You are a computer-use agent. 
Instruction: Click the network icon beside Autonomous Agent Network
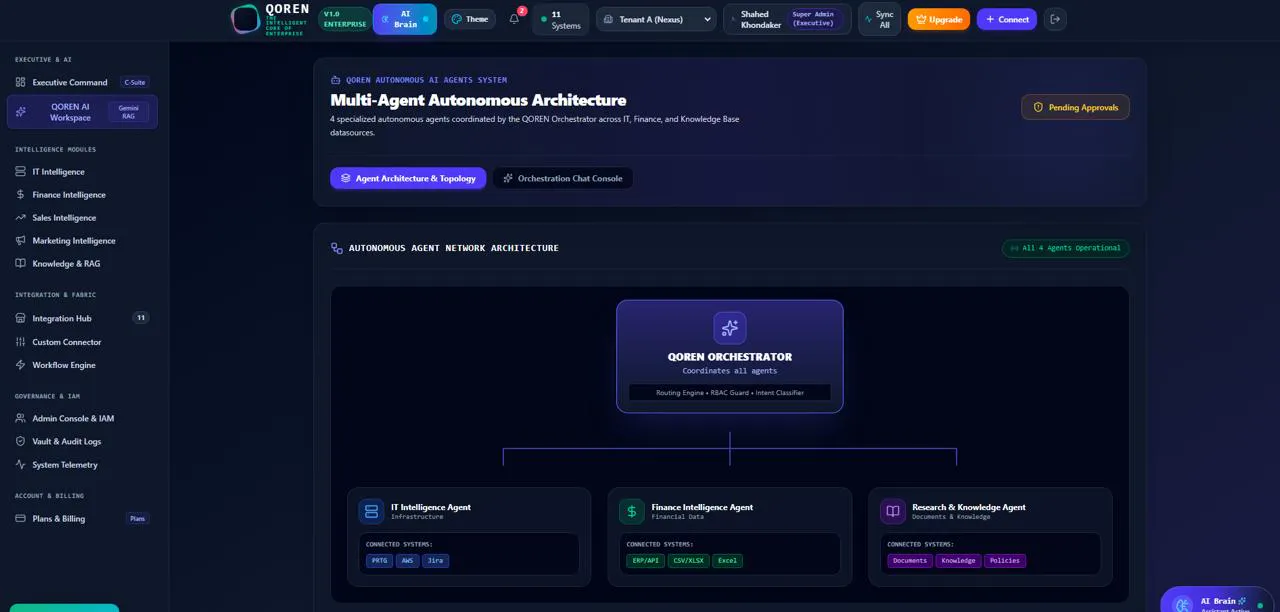point(337,248)
